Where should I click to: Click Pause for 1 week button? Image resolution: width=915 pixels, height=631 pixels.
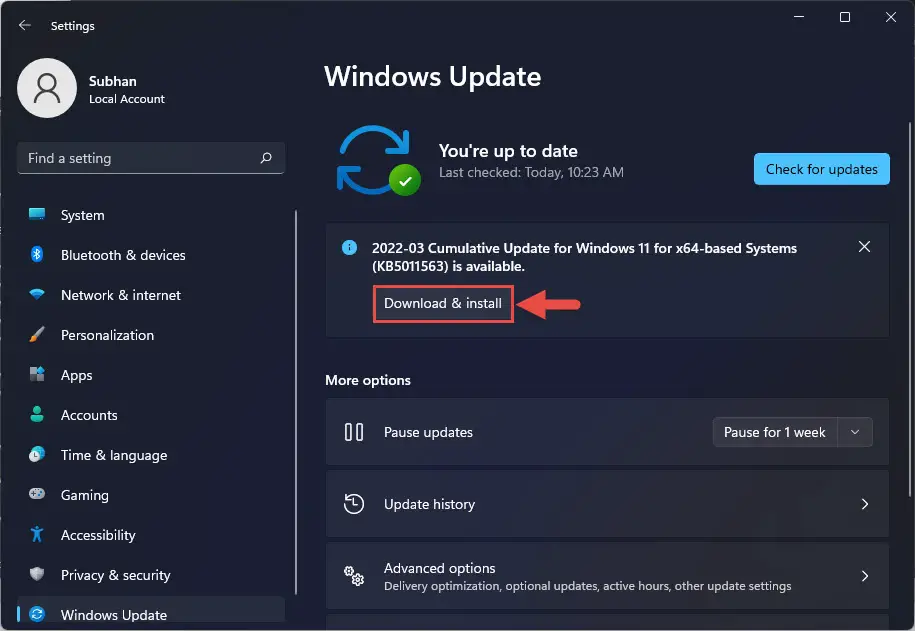click(774, 432)
